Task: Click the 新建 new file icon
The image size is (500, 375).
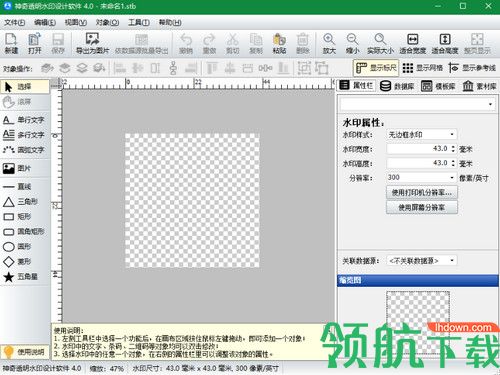Action: (x=11, y=43)
